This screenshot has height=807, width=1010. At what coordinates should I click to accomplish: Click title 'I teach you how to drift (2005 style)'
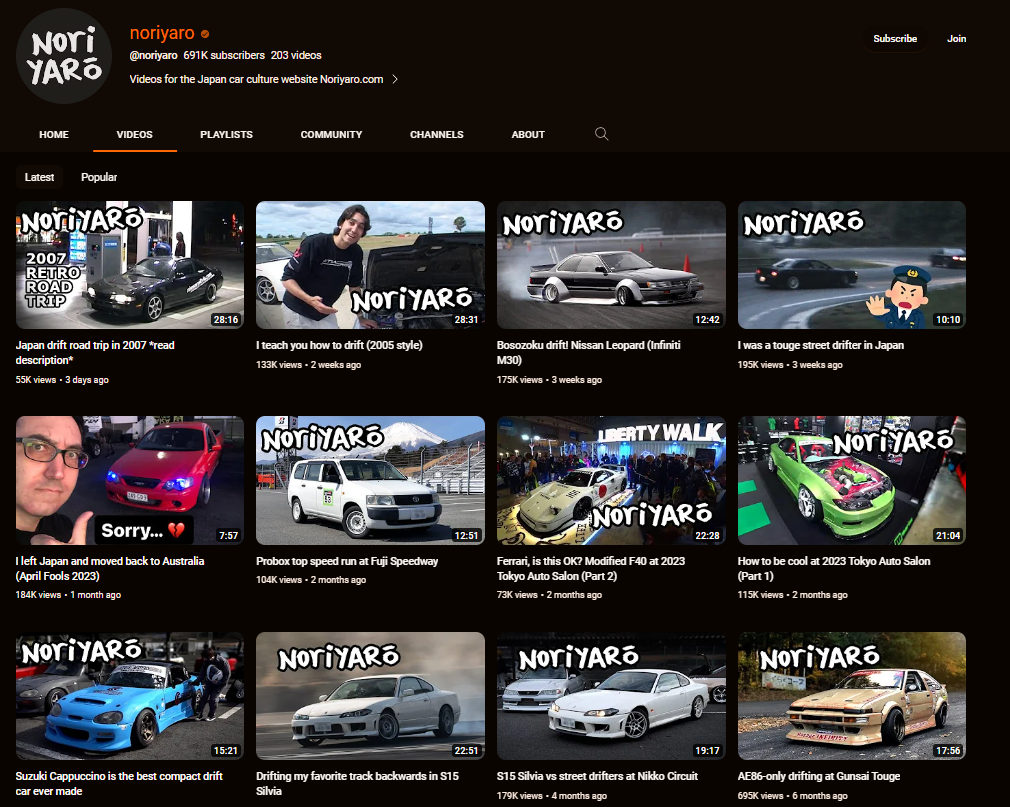[339, 345]
